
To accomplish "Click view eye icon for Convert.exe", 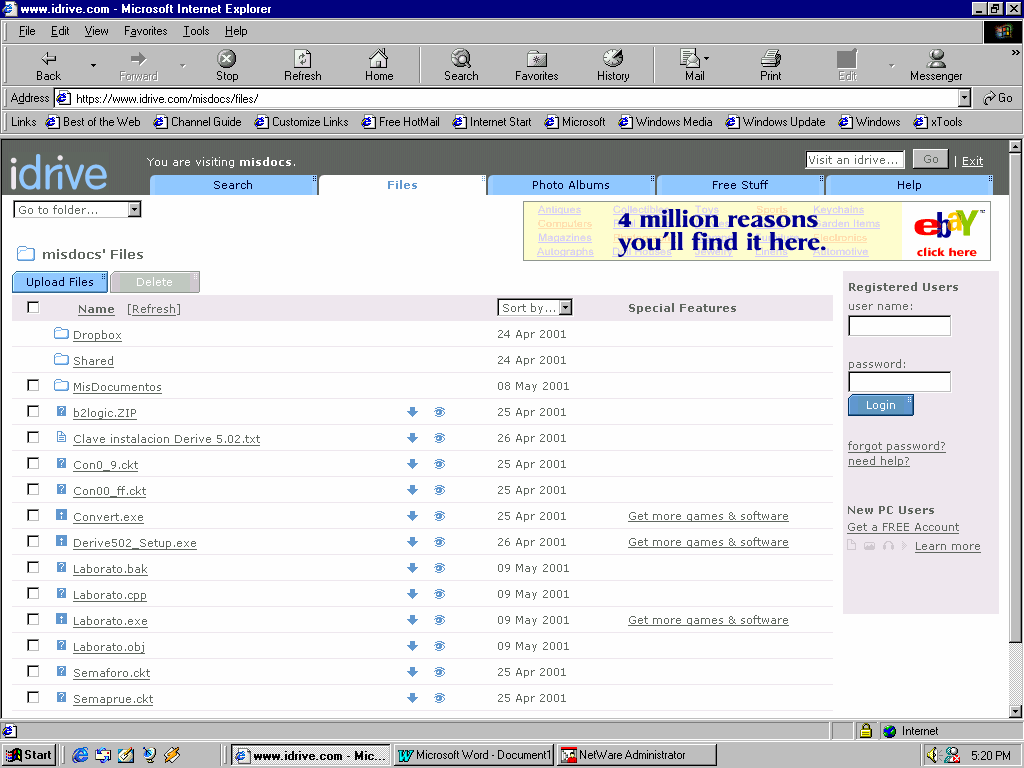I will point(439,516).
